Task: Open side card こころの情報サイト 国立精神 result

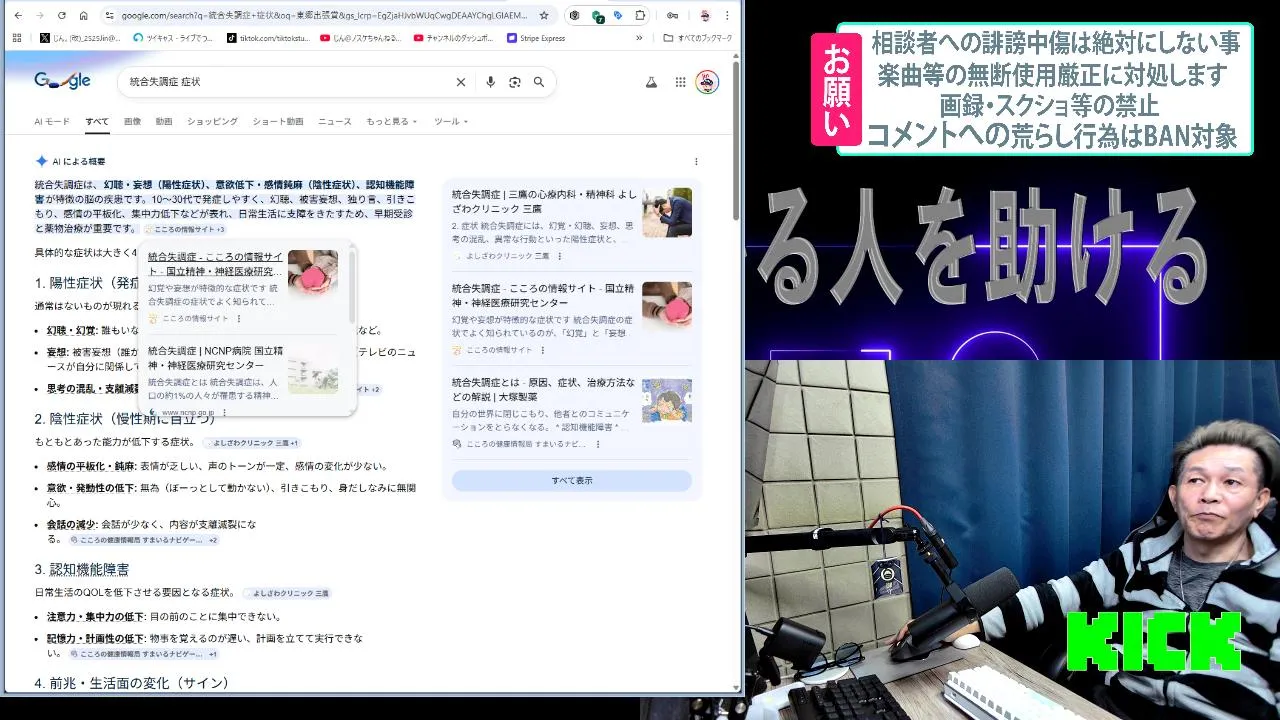Action: coord(572,318)
